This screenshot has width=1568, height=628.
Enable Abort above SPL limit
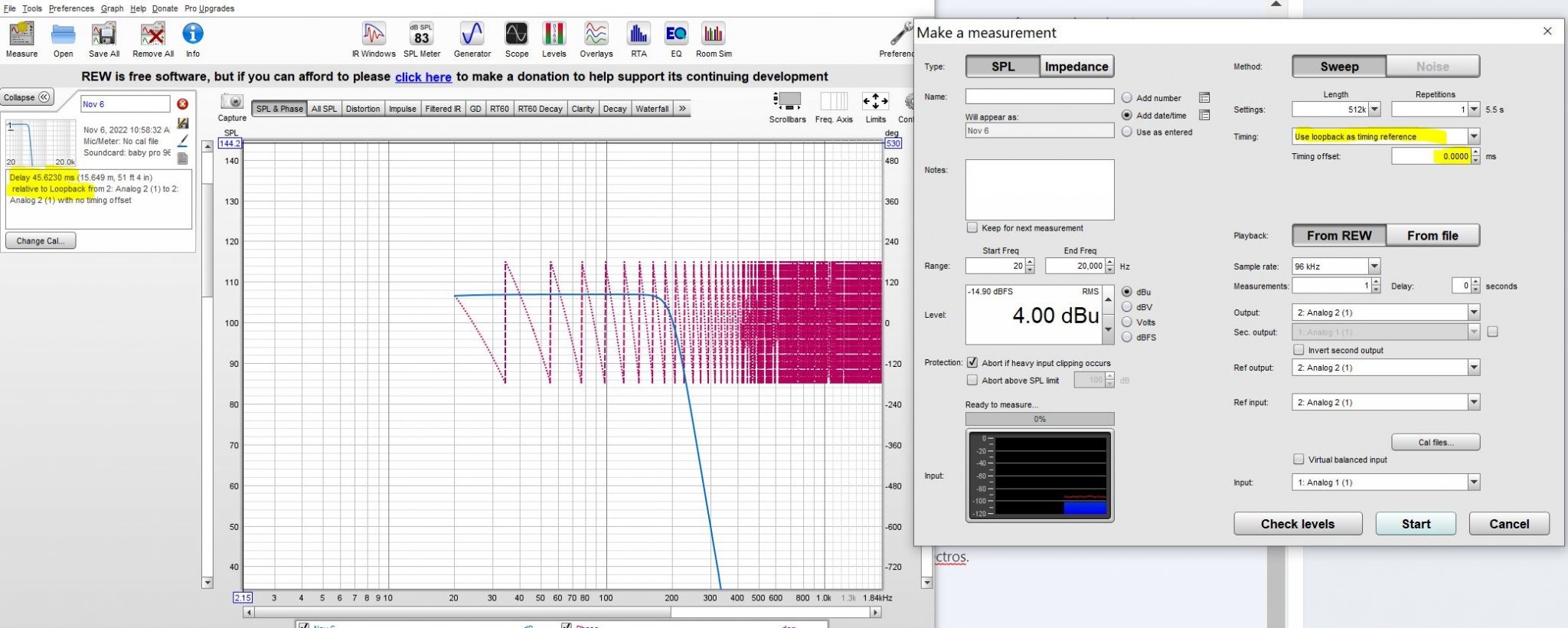tap(972, 380)
